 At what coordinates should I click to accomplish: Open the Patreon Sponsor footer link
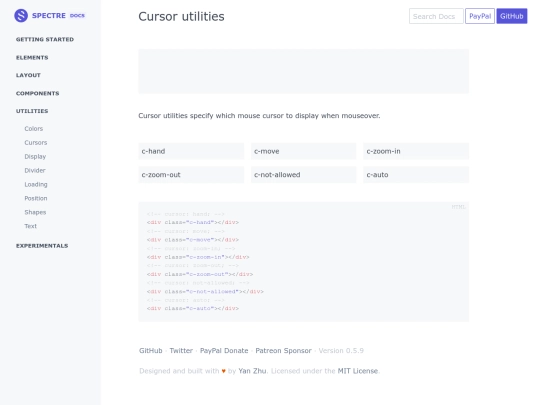pyautogui.click(x=283, y=351)
